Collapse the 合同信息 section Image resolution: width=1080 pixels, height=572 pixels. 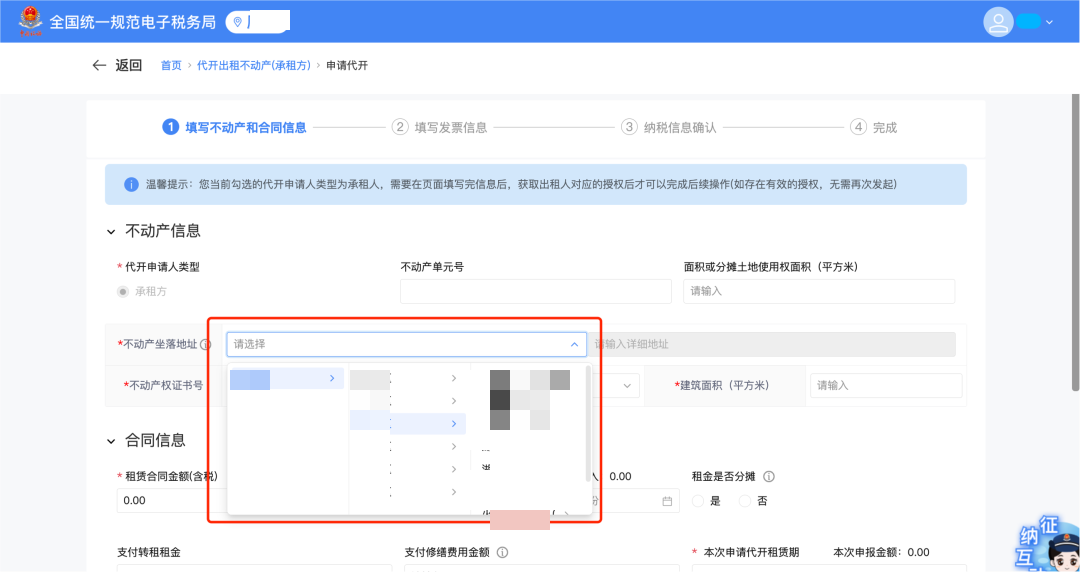click(x=111, y=440)
